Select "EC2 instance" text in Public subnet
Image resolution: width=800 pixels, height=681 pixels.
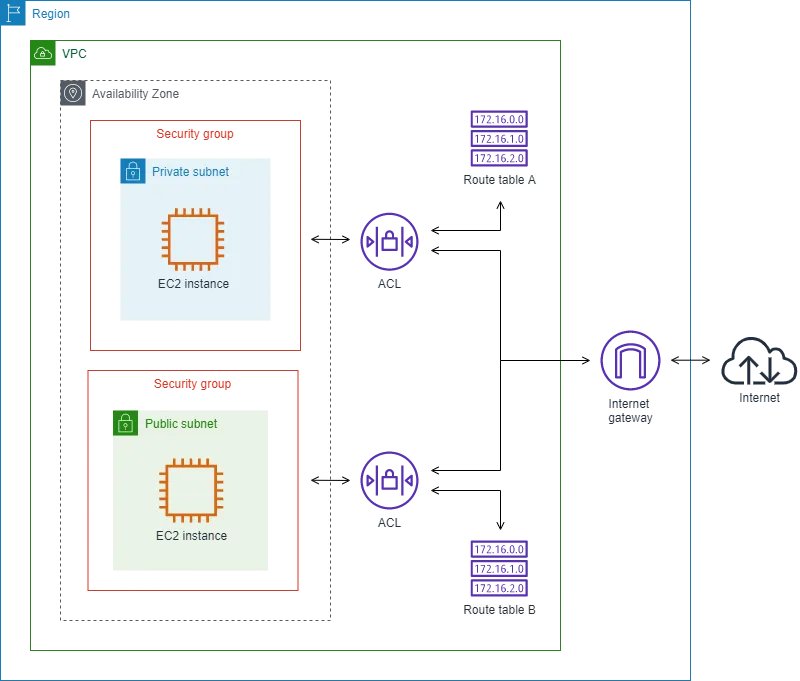click(x=191, y=536)
